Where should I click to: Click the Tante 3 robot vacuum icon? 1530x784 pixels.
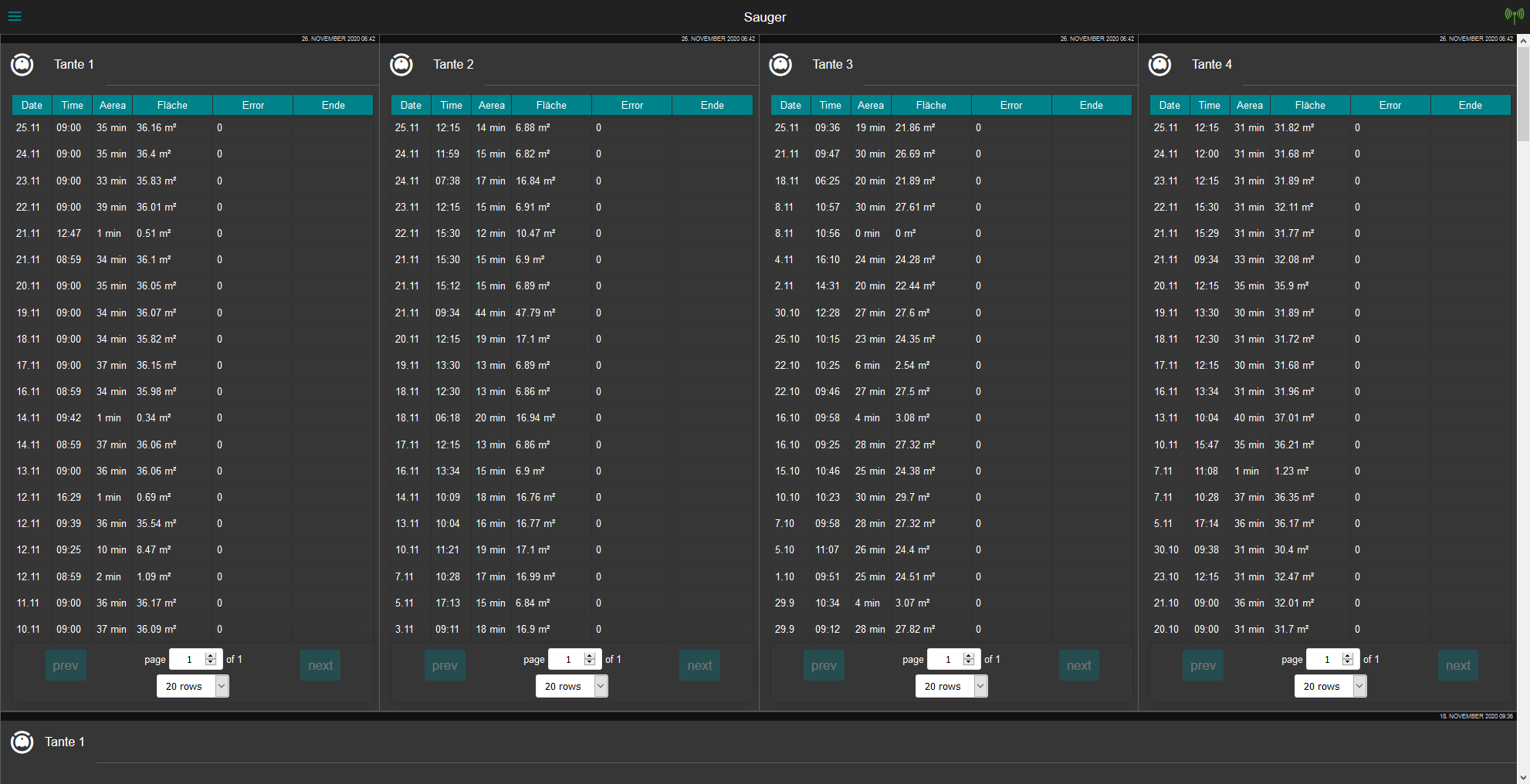(780, 65)
